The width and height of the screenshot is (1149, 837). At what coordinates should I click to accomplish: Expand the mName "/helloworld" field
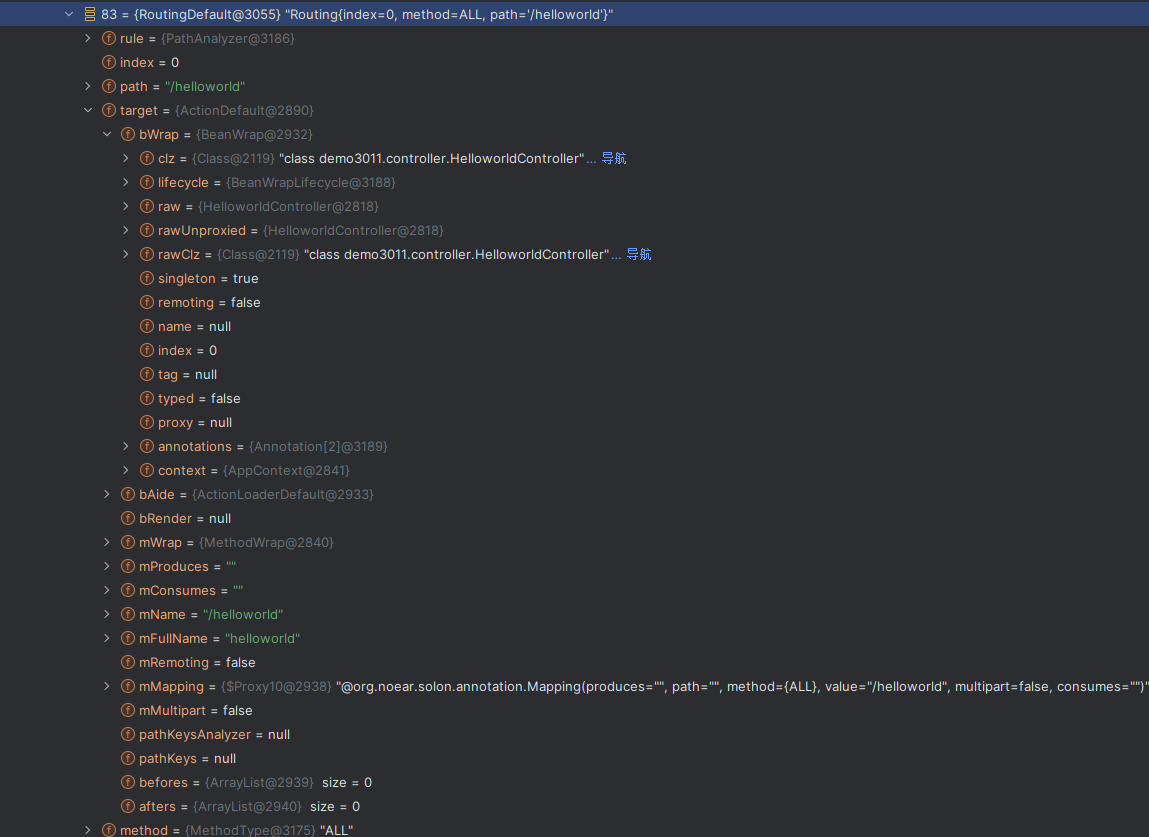pos(107,614)
